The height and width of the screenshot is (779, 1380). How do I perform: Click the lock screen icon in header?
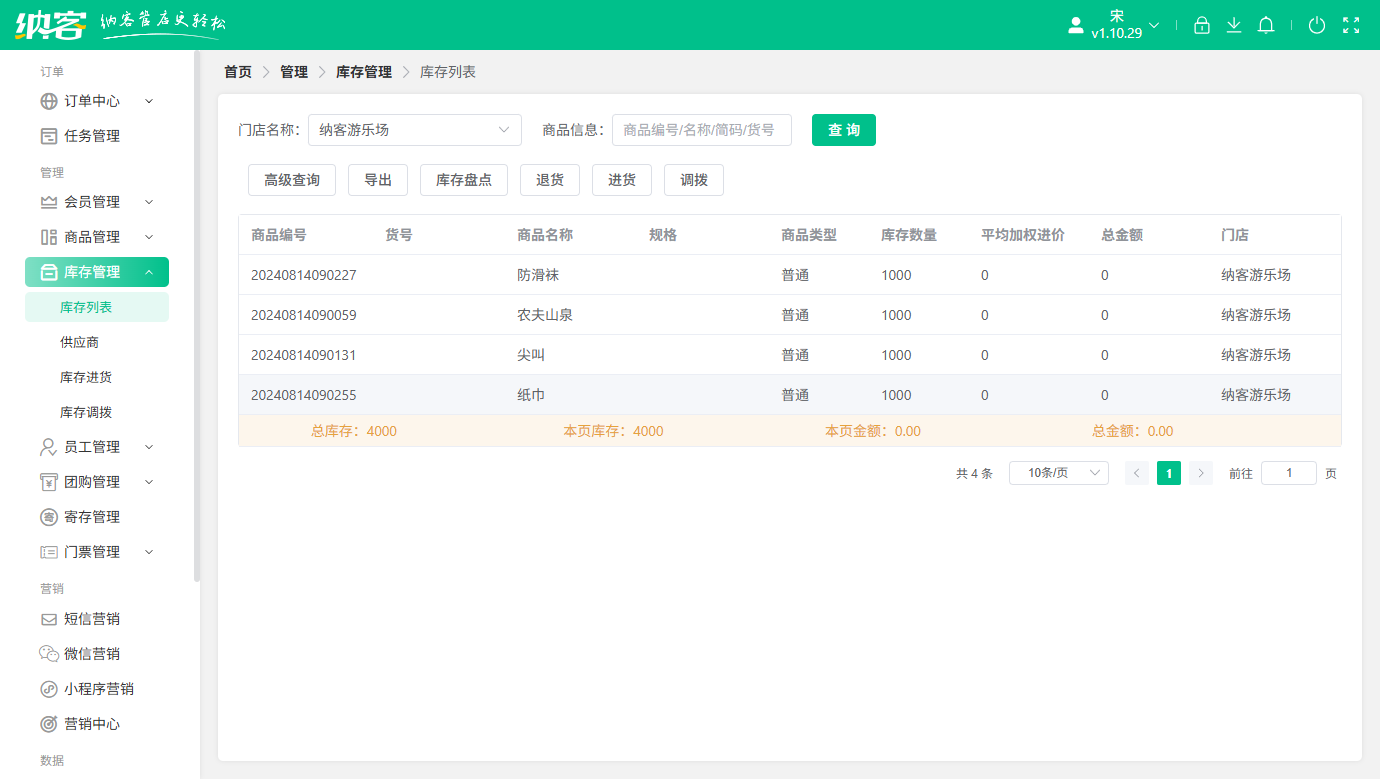[x=1202, y=25]
